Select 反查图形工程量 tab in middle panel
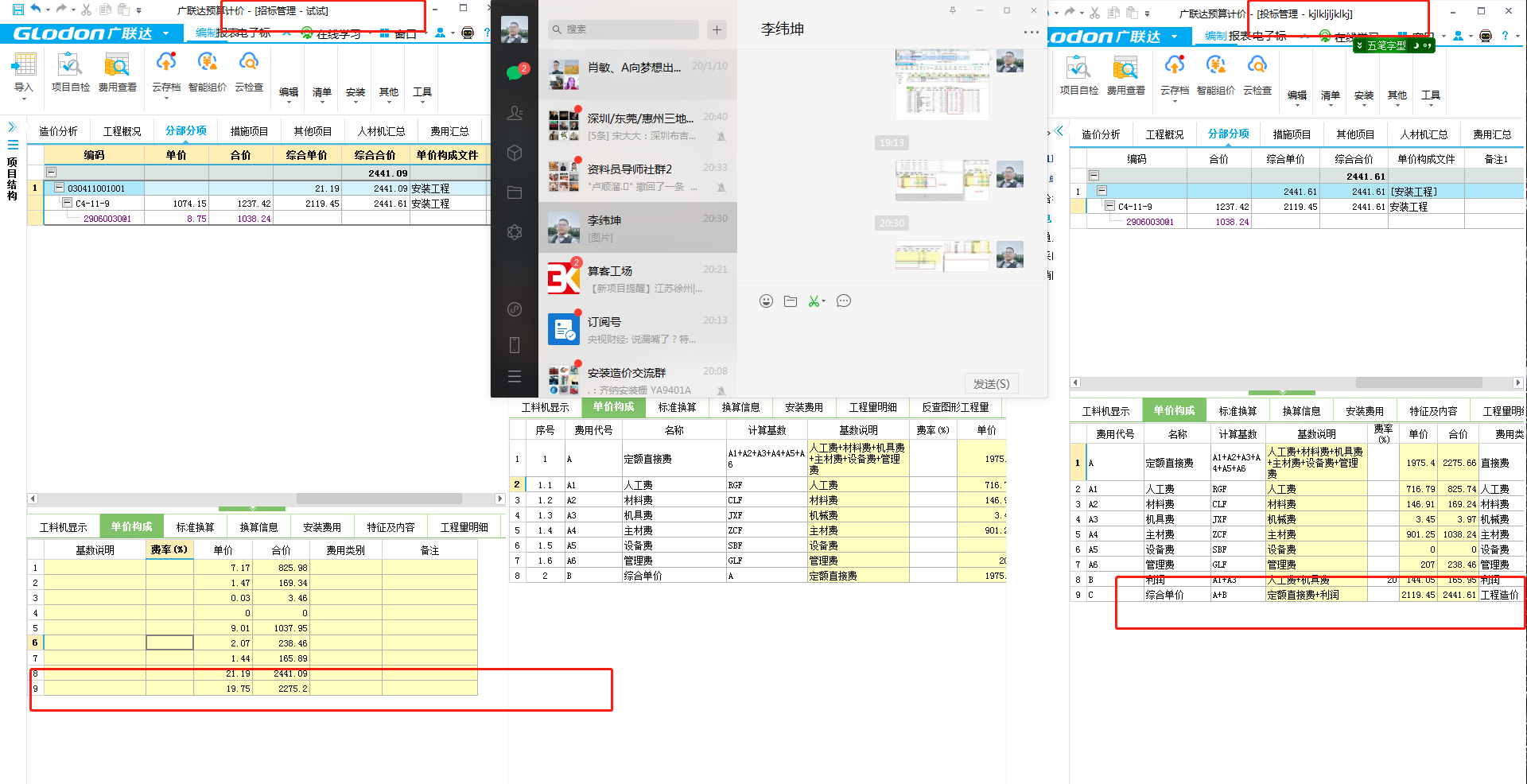This screenshot has height=784, width=1527. (x=955, y=407)
